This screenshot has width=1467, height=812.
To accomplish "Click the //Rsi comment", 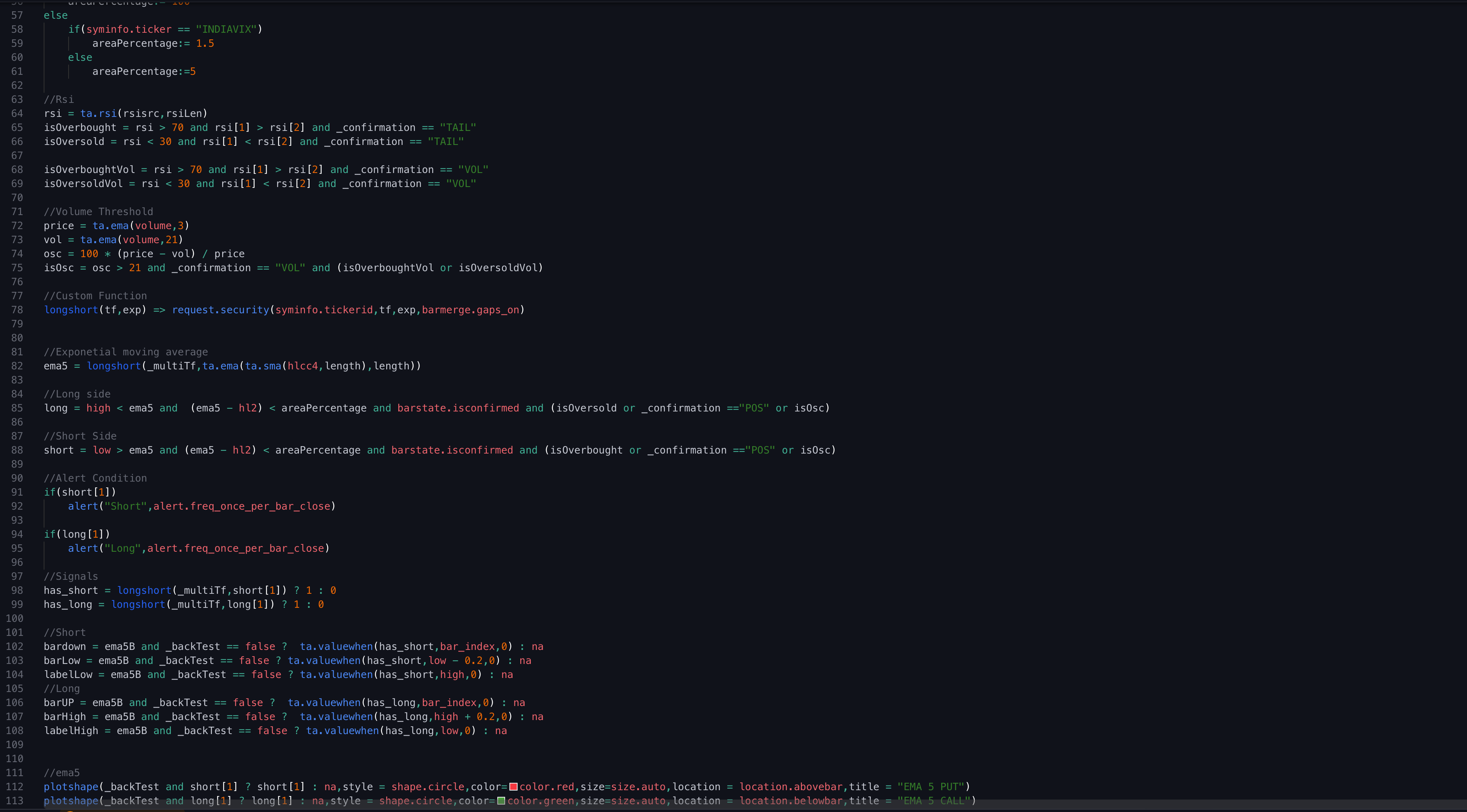I will (x=59, y=99).
